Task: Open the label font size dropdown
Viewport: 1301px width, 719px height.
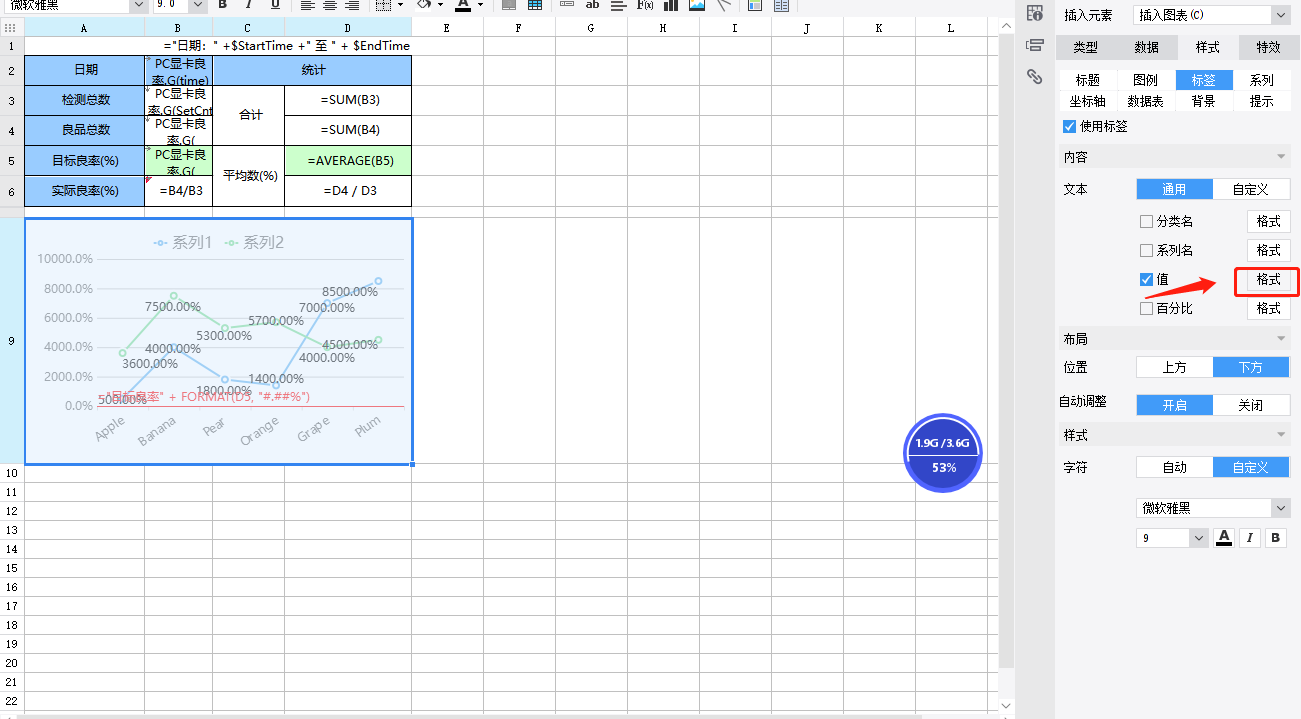Action: [1172, 538]
